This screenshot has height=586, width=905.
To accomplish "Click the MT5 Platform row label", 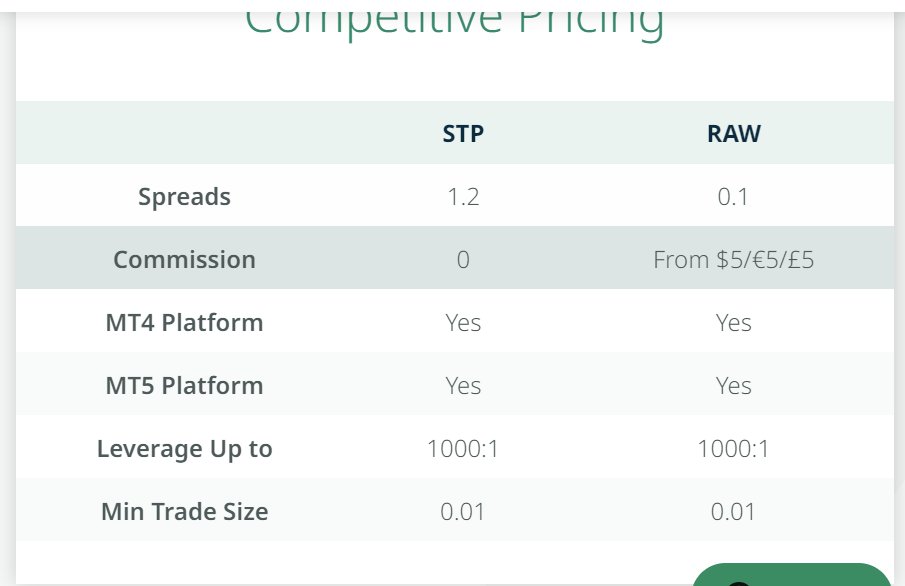I will (184, 386).
